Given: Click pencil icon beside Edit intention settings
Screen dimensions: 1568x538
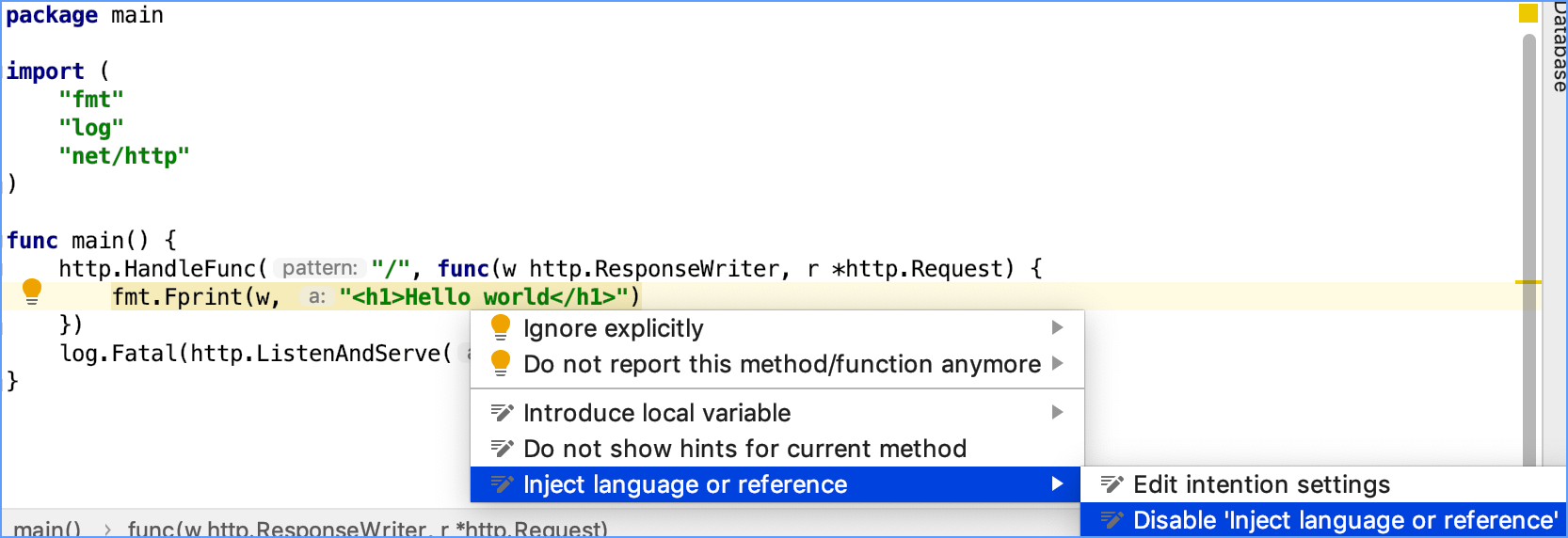Looking at the screenshot, I should (x=1112, y=484).
